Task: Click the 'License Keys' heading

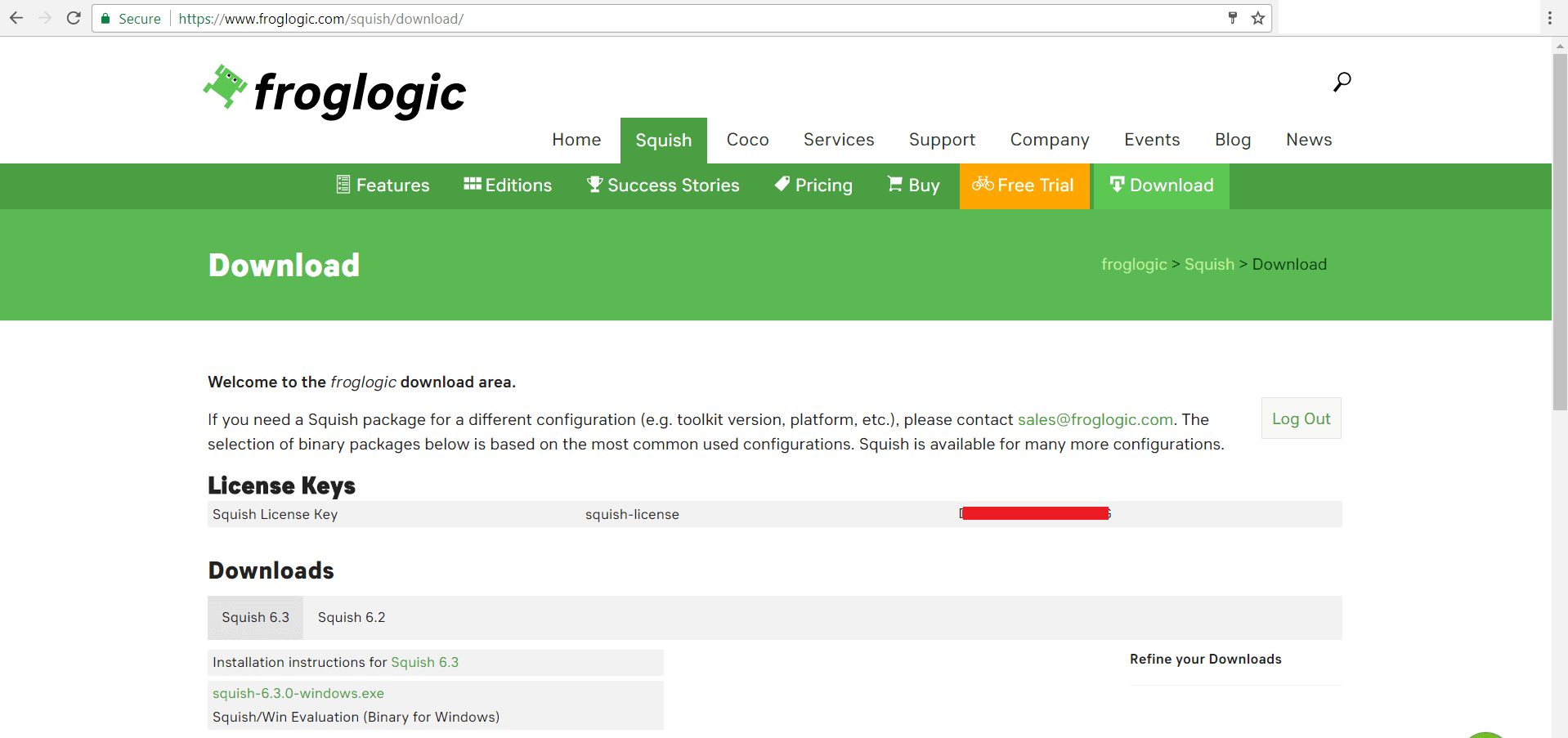Action: click(x=281, y=485)
